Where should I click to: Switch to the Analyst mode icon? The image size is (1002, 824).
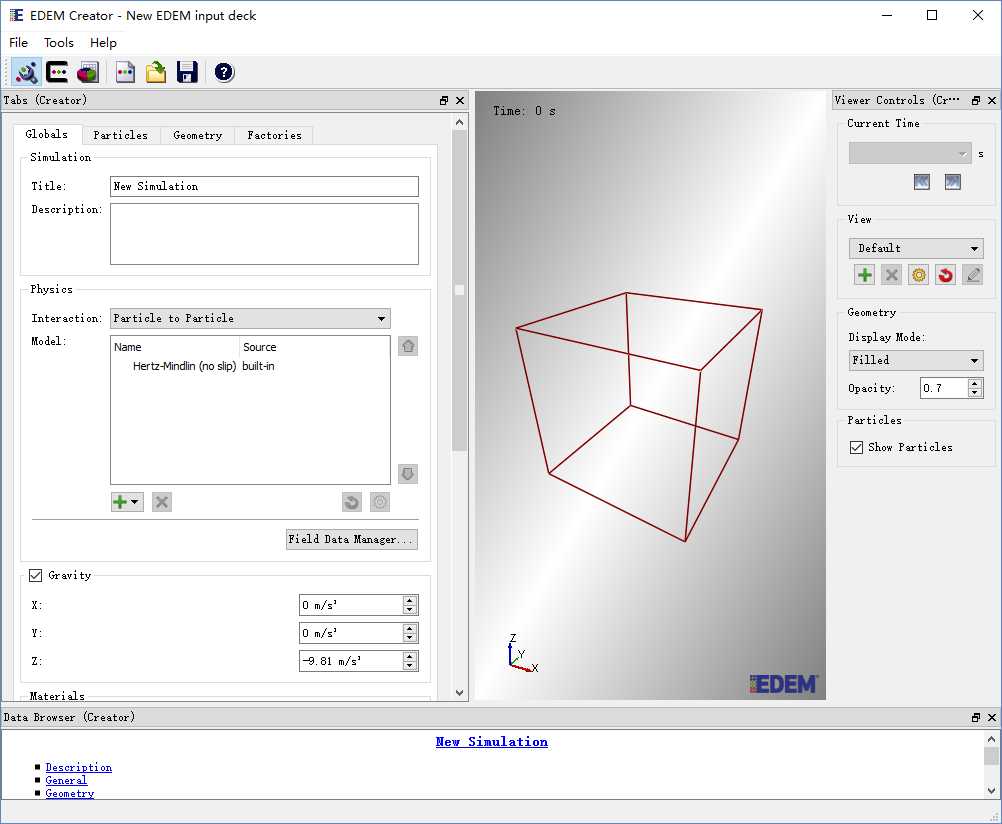(88, 72)
